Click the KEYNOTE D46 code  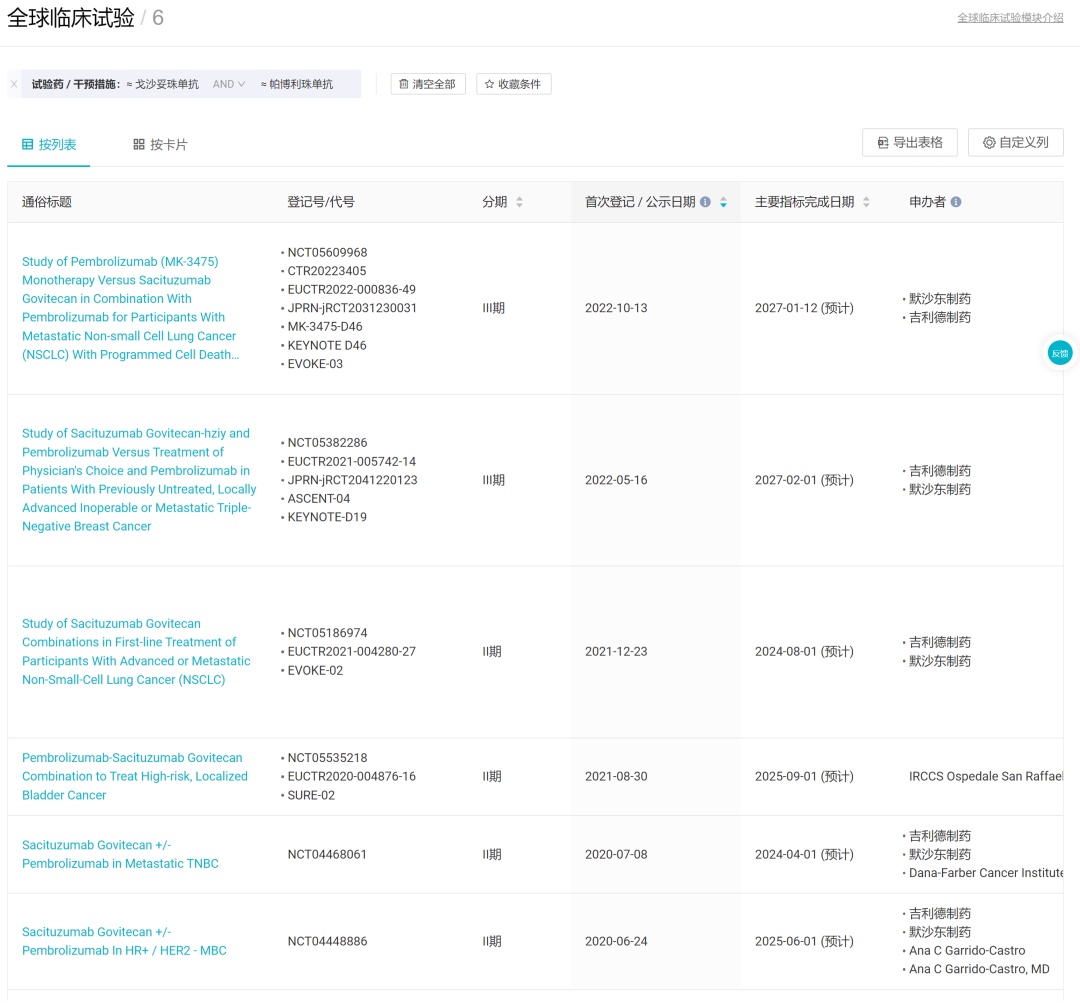tap(326, 346)
